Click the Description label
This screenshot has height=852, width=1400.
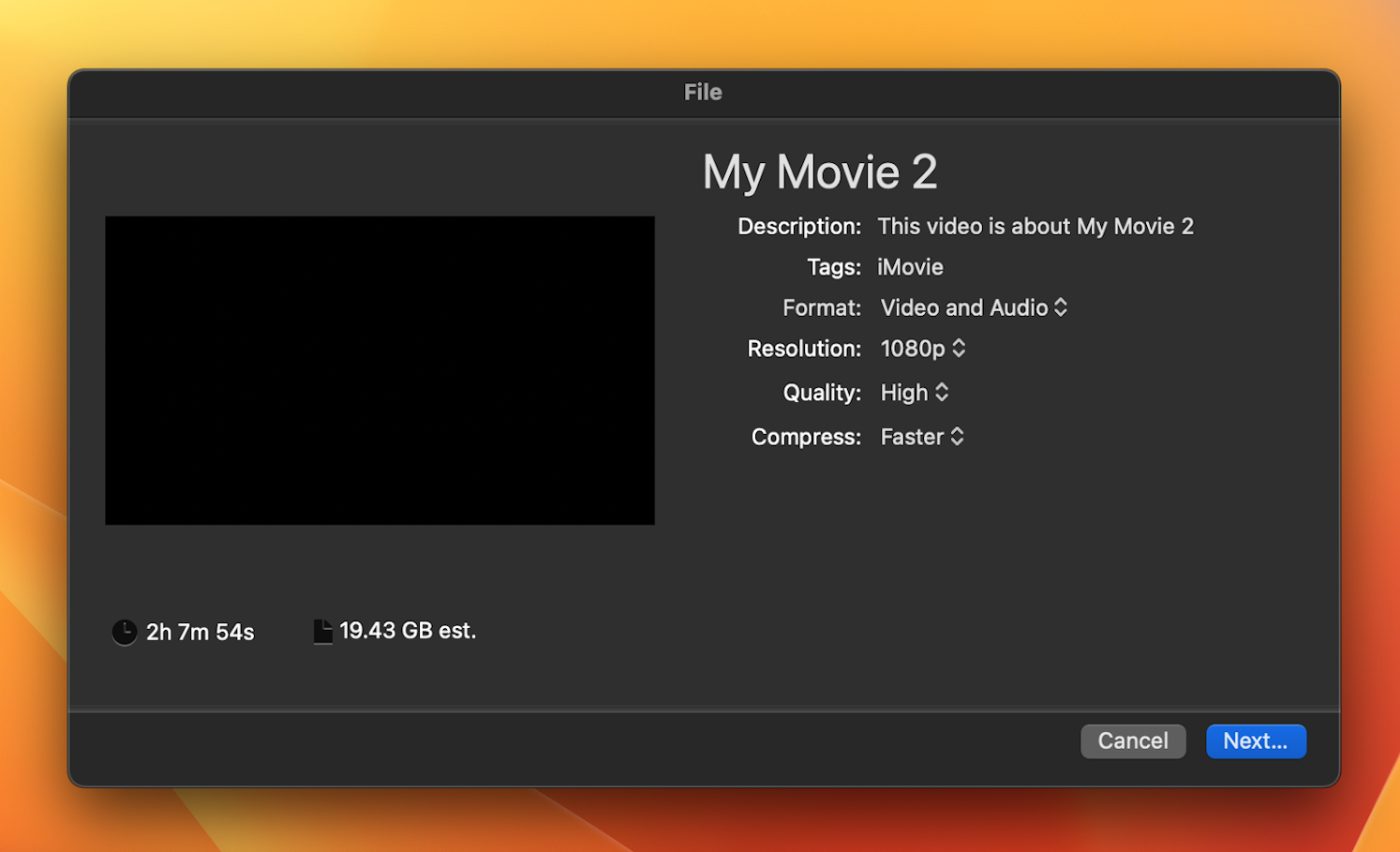pyautogui.click(x=798, y=226)
